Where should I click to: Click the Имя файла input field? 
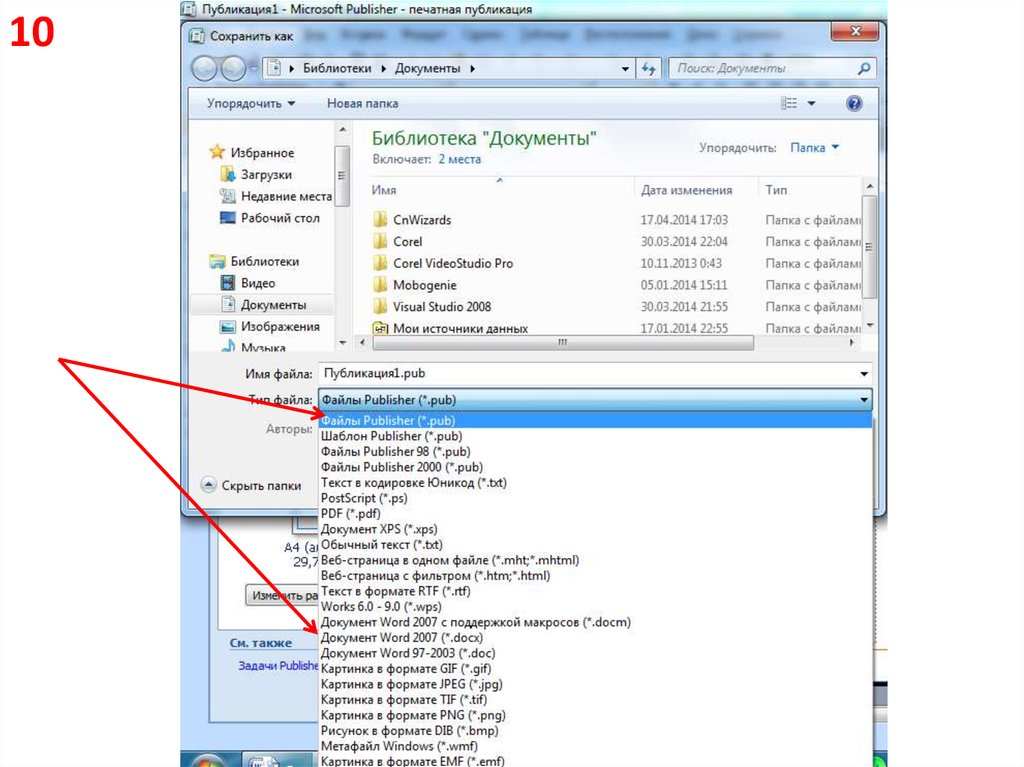click(x=590, y=374)
